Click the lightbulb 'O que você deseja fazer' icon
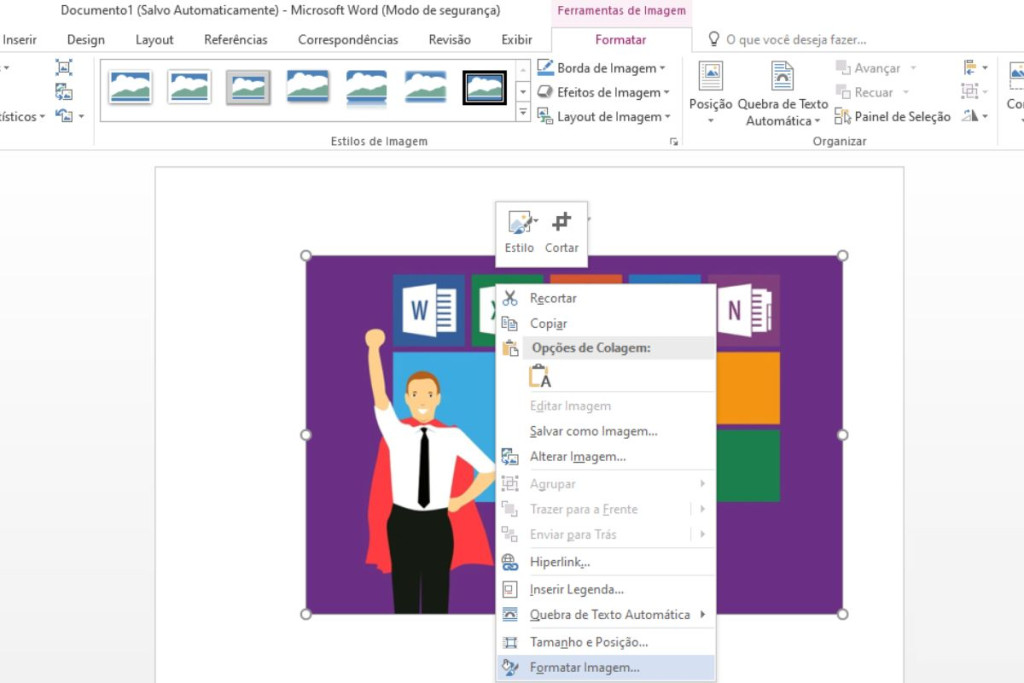 714,40
